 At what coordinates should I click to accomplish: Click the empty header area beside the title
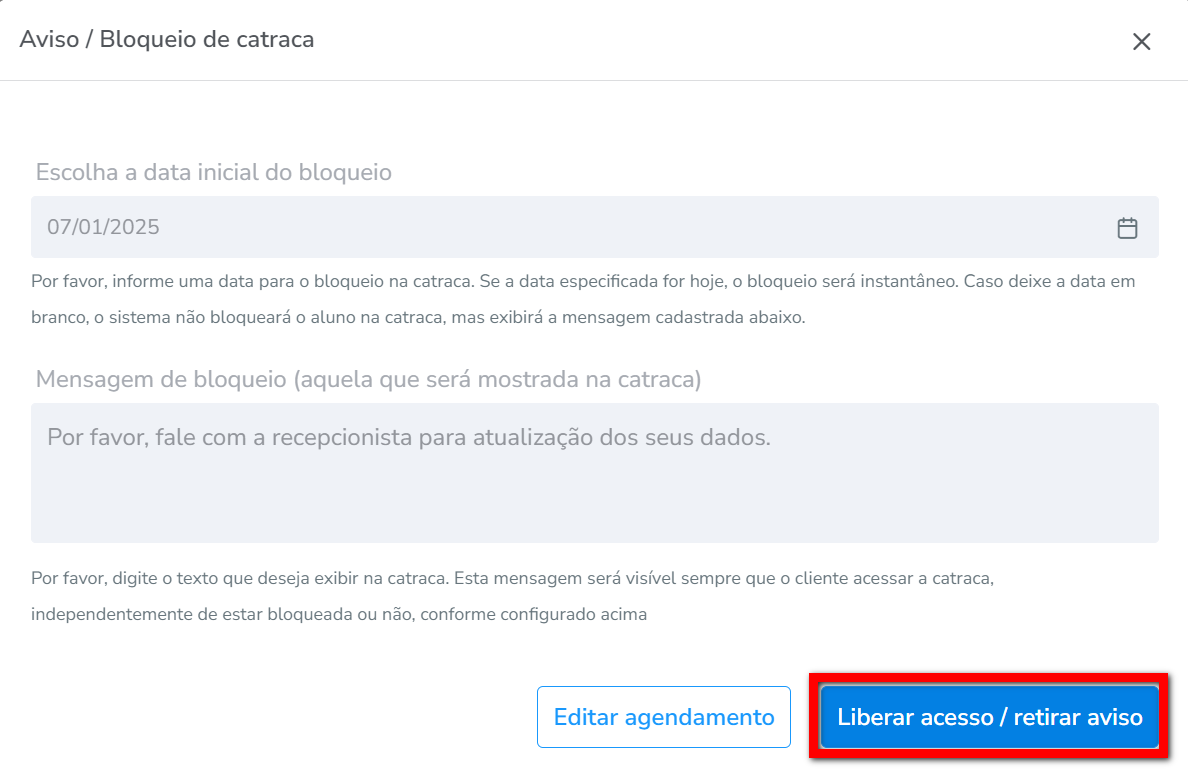click(700, 40)
